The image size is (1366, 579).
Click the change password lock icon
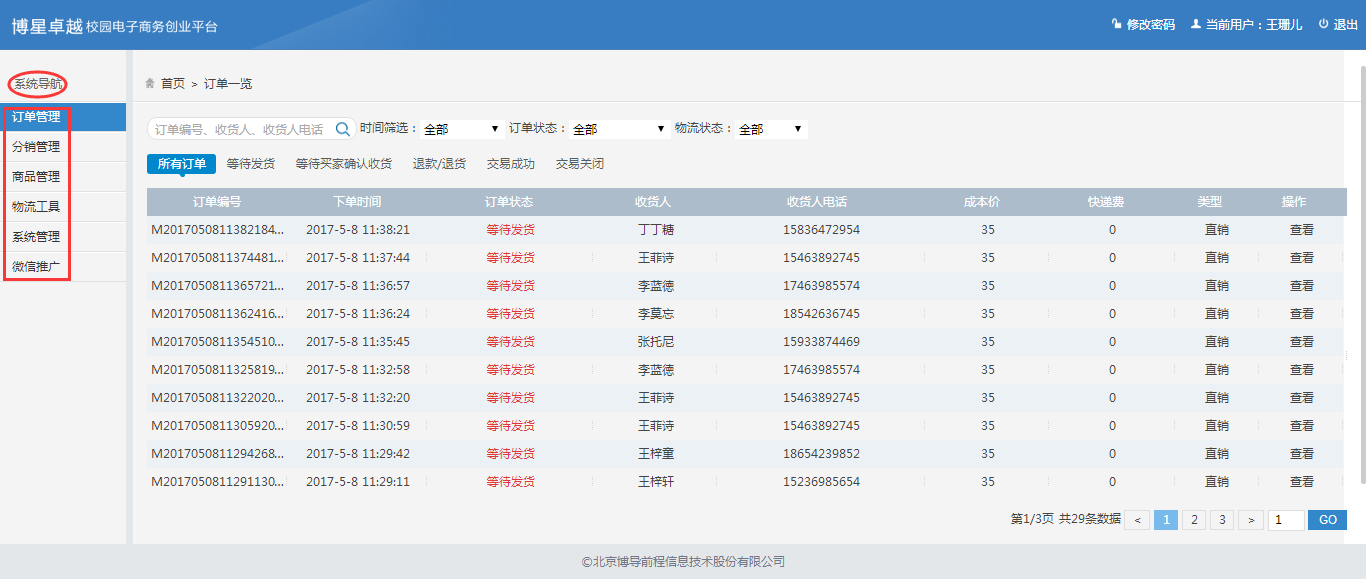coord(1116,24)
